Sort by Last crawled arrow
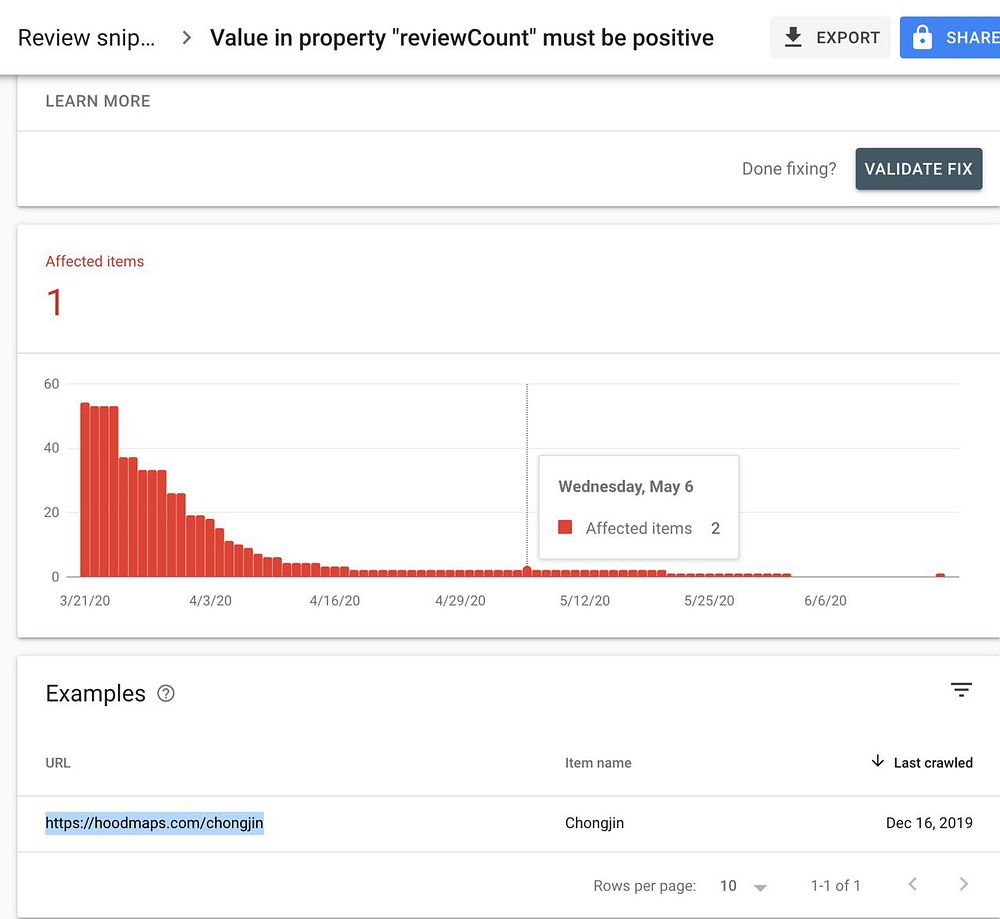Screen dimensions: 1000x919 [878, 762]
